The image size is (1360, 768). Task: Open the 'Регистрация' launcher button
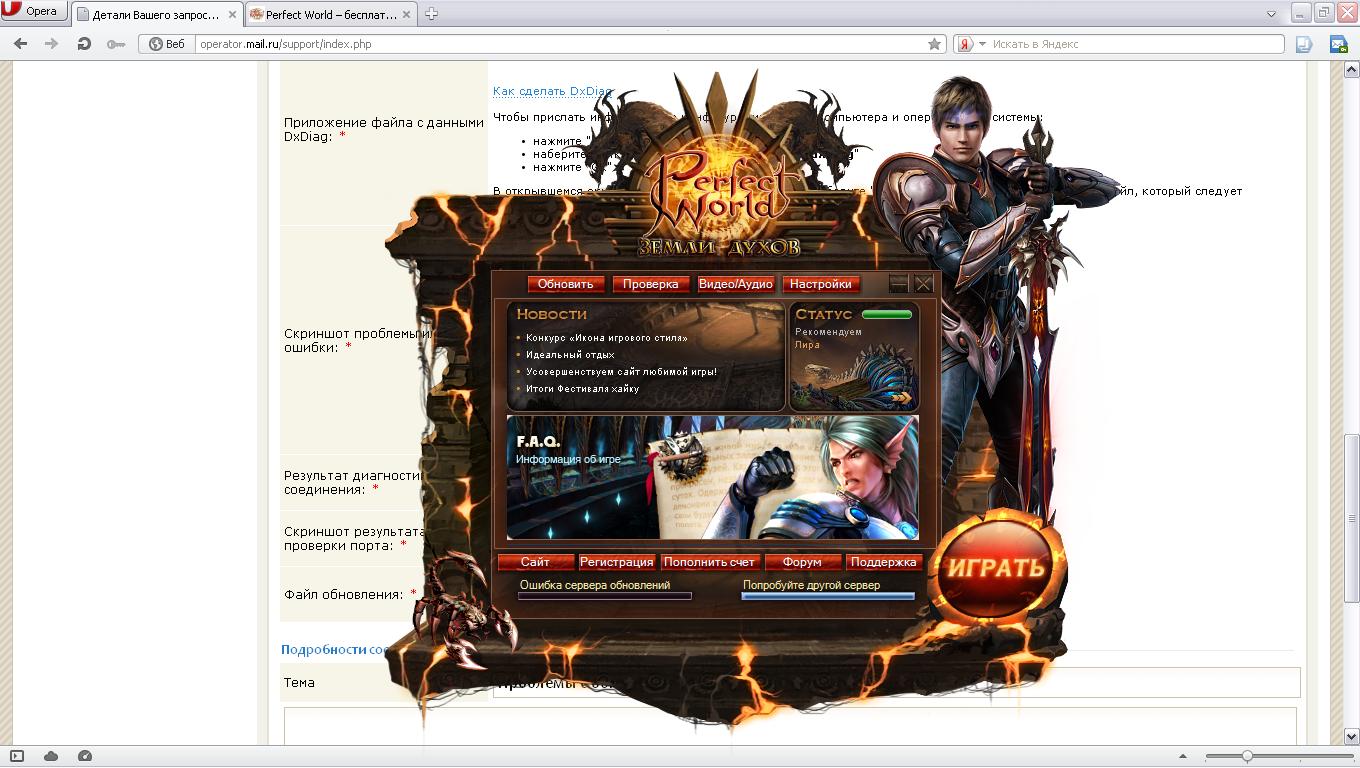click(616, 562)
